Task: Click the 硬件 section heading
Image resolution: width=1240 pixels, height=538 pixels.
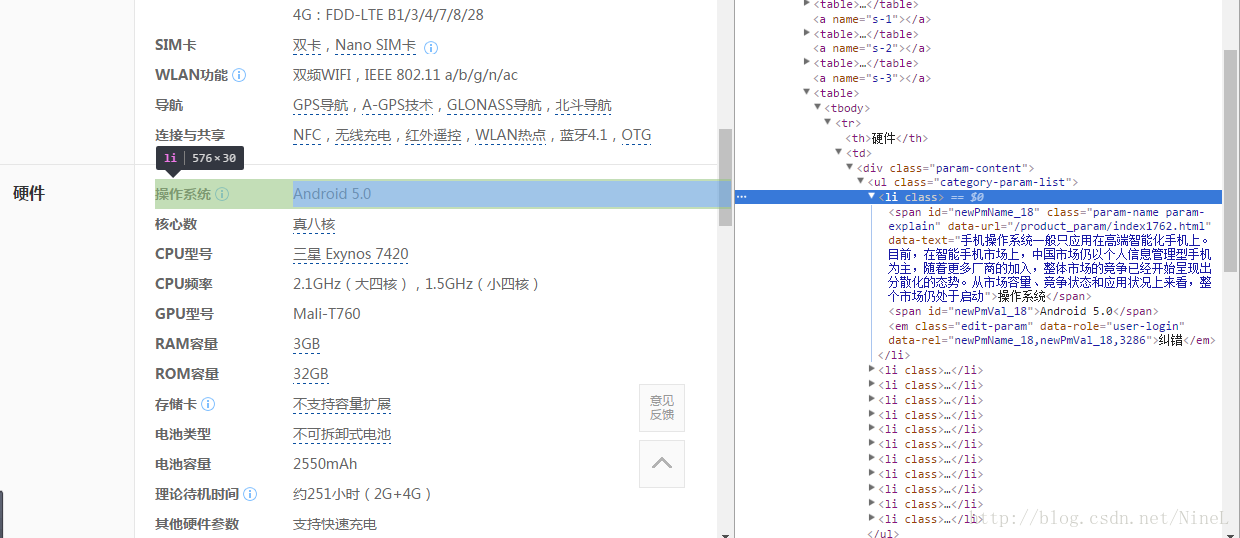Action: pos(29,194)
